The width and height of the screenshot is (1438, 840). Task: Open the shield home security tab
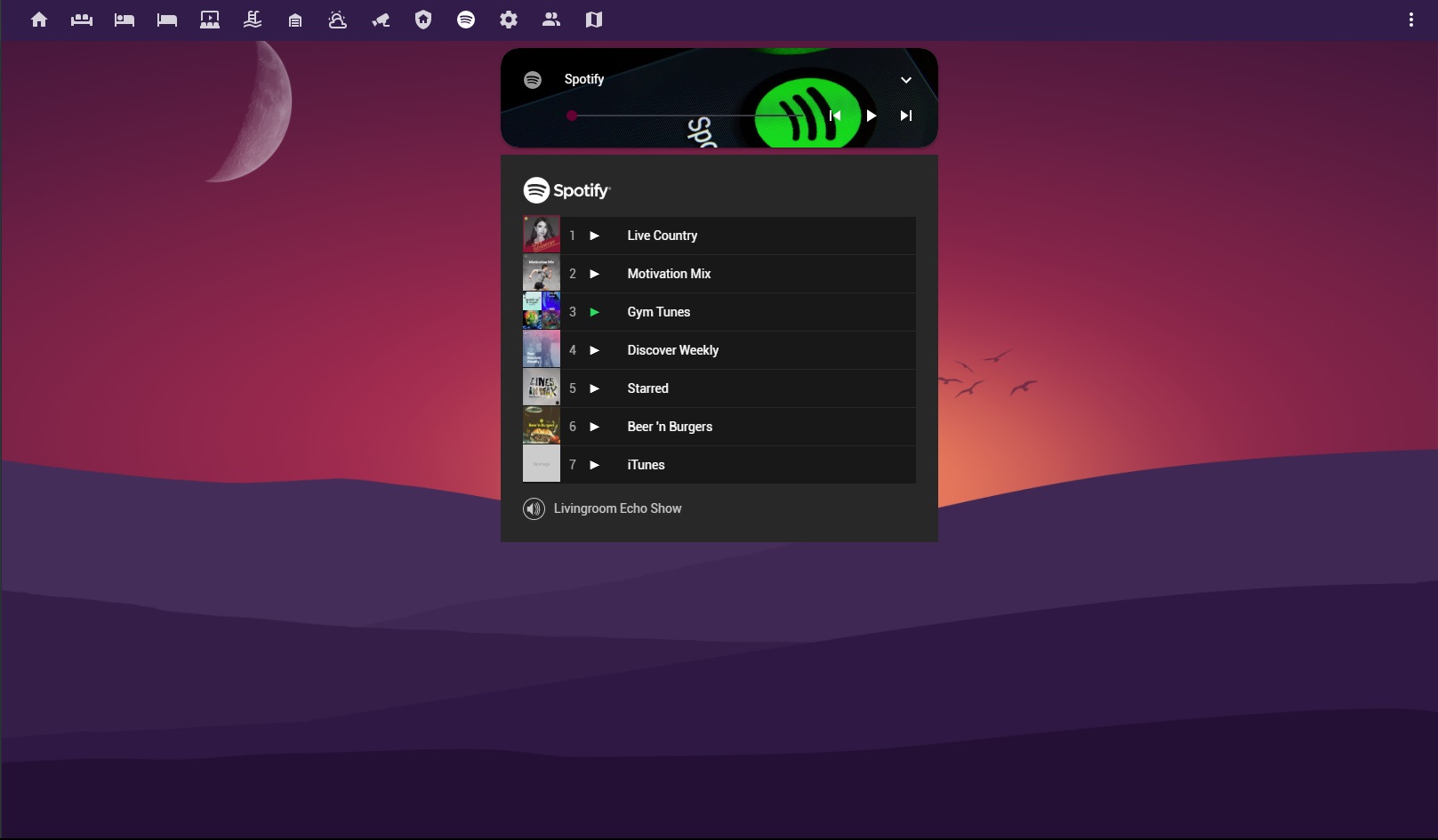pyautogui.click(x=423, y=20)
